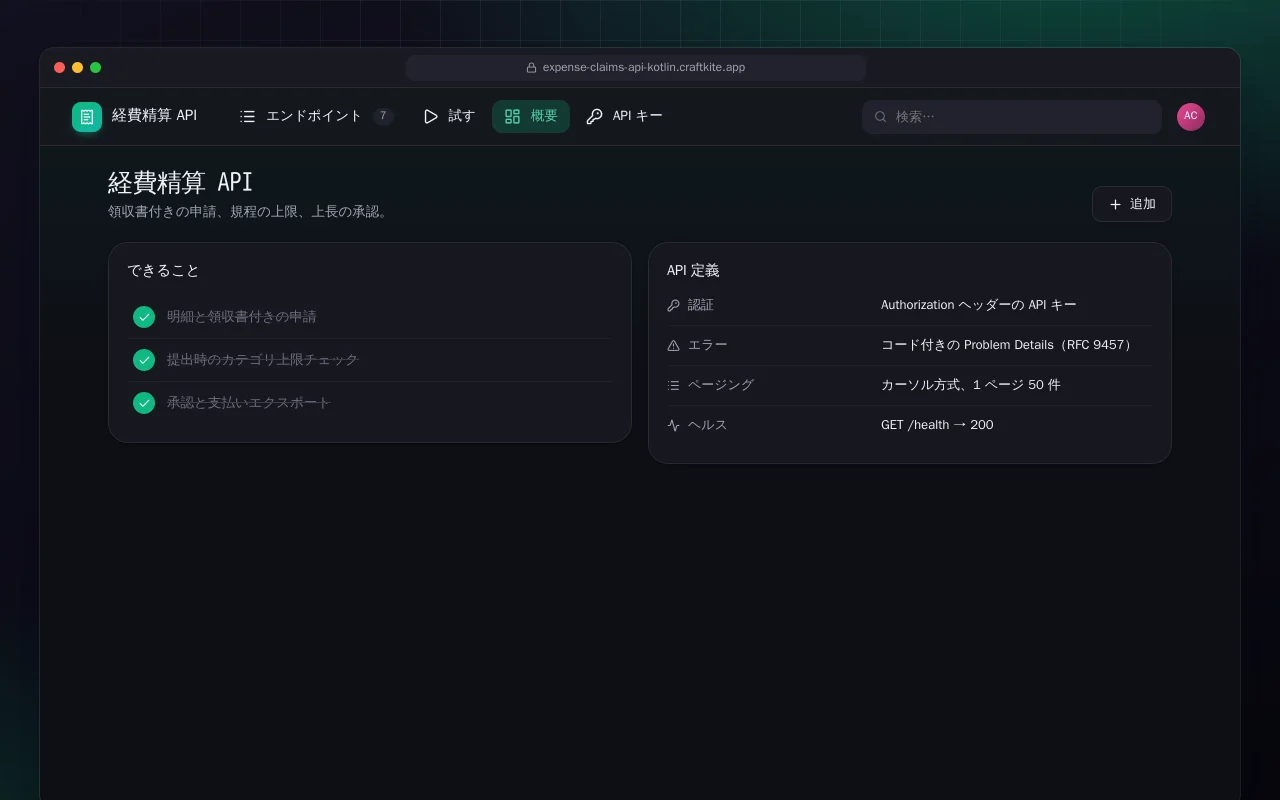Image resolution: width=1280 pixels, height=800 pixels.
Task: Click the エラー row label
Action: coord(708,345)
